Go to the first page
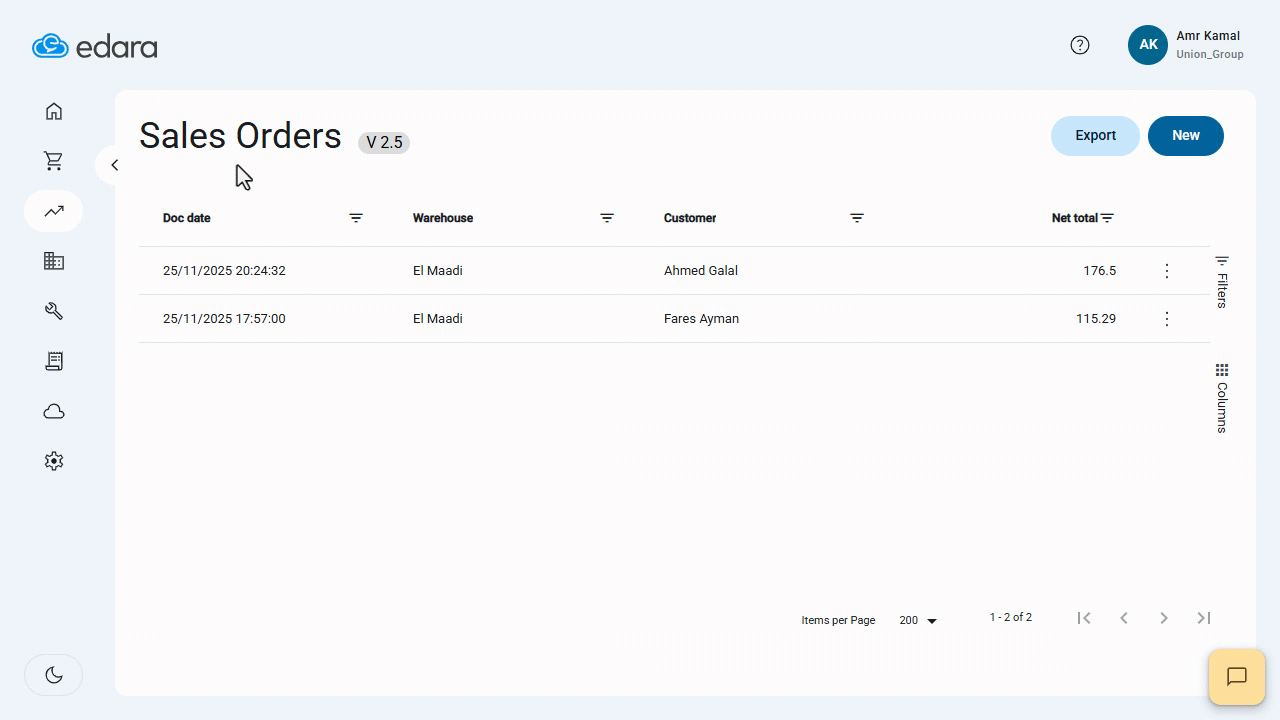The image size is (1280, 720). (1084, 618)
